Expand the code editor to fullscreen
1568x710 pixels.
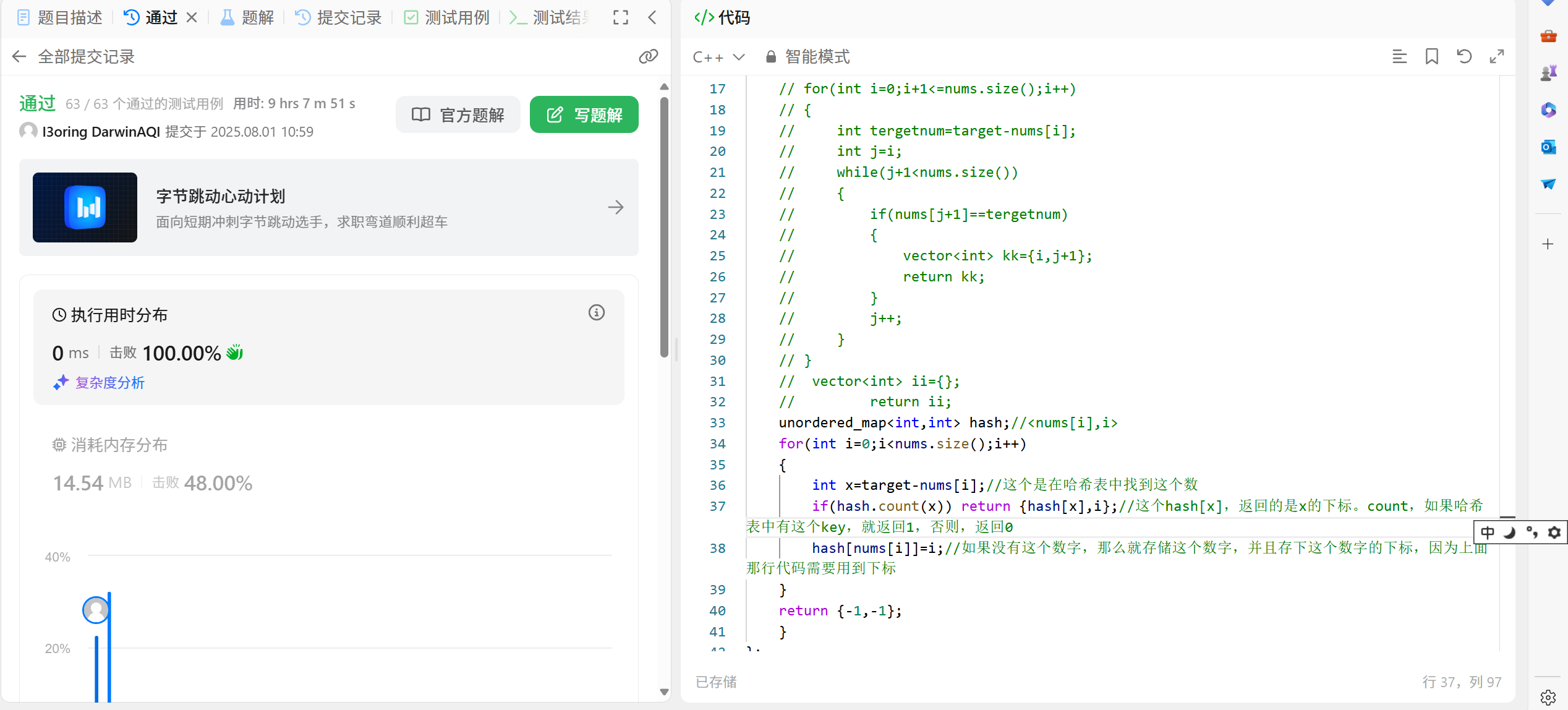tap(1497, 57)
